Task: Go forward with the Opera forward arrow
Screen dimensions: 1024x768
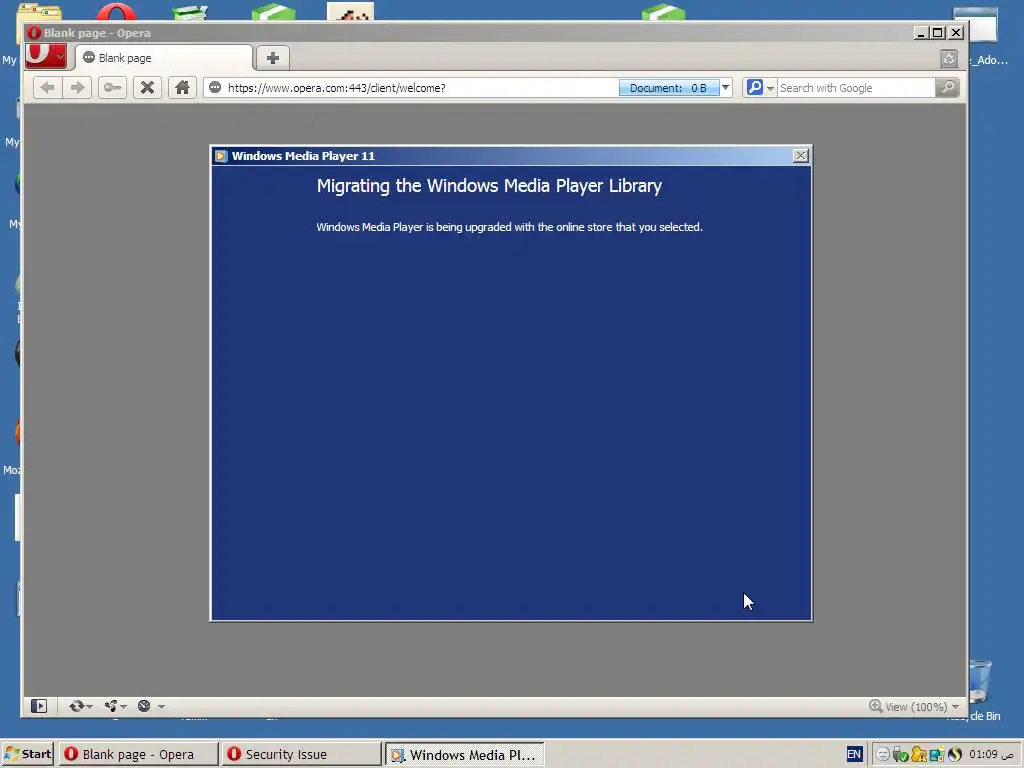Action: 77,88
